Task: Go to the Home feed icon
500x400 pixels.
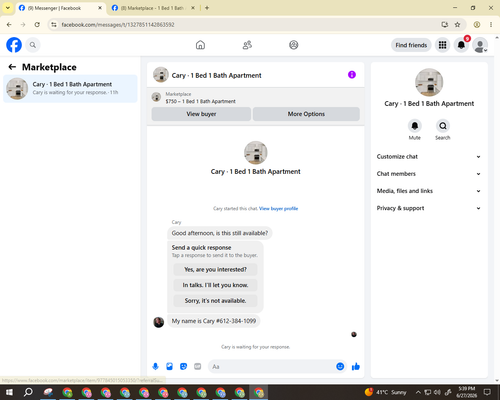Action: click(x=200, y=45)
